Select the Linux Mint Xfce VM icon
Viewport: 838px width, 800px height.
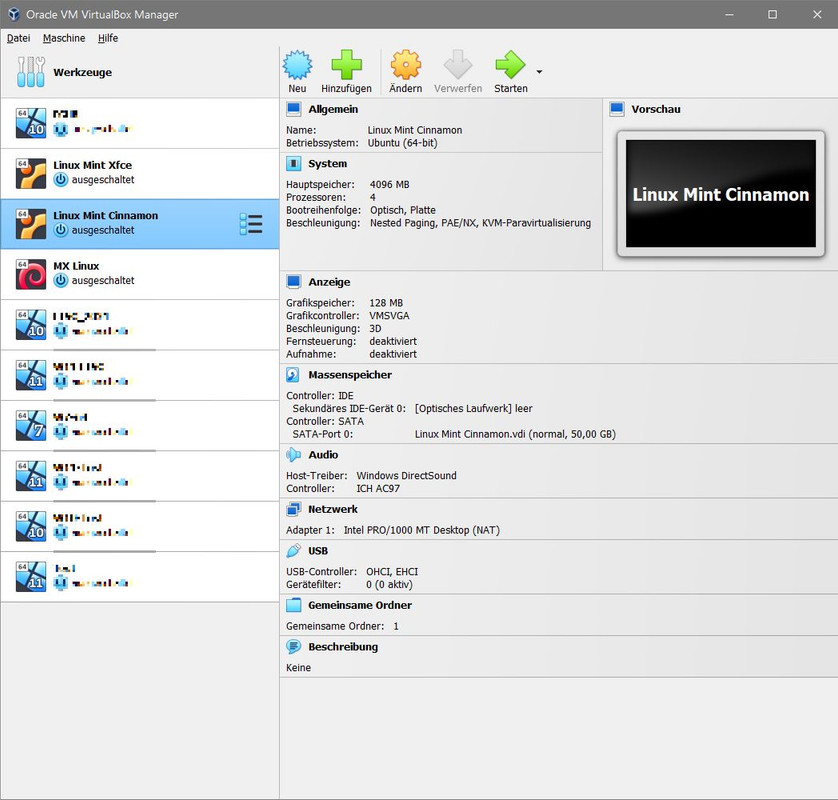coord(31,173)
